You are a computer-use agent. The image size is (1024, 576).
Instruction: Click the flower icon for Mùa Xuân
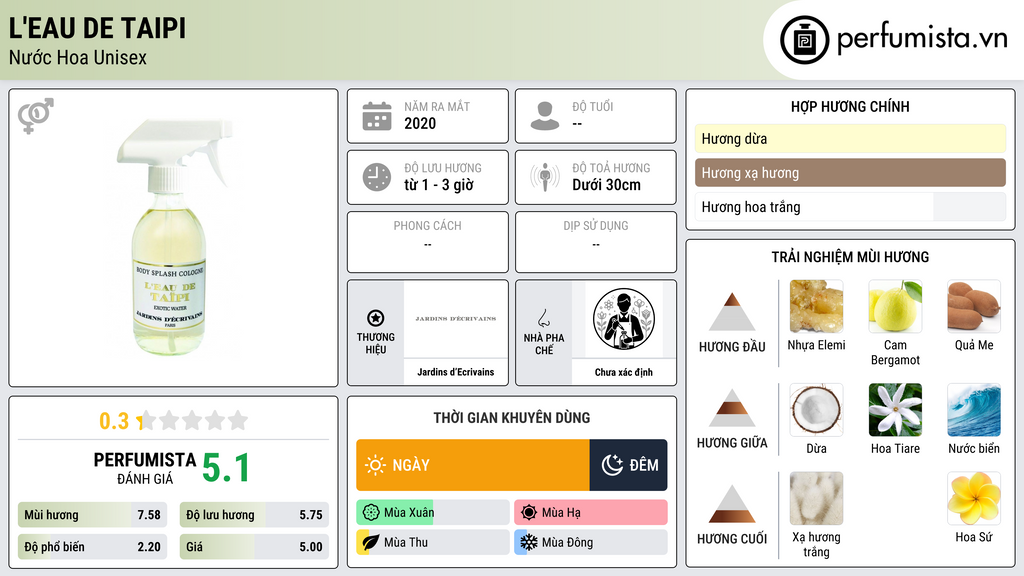(x=371, y=513)
